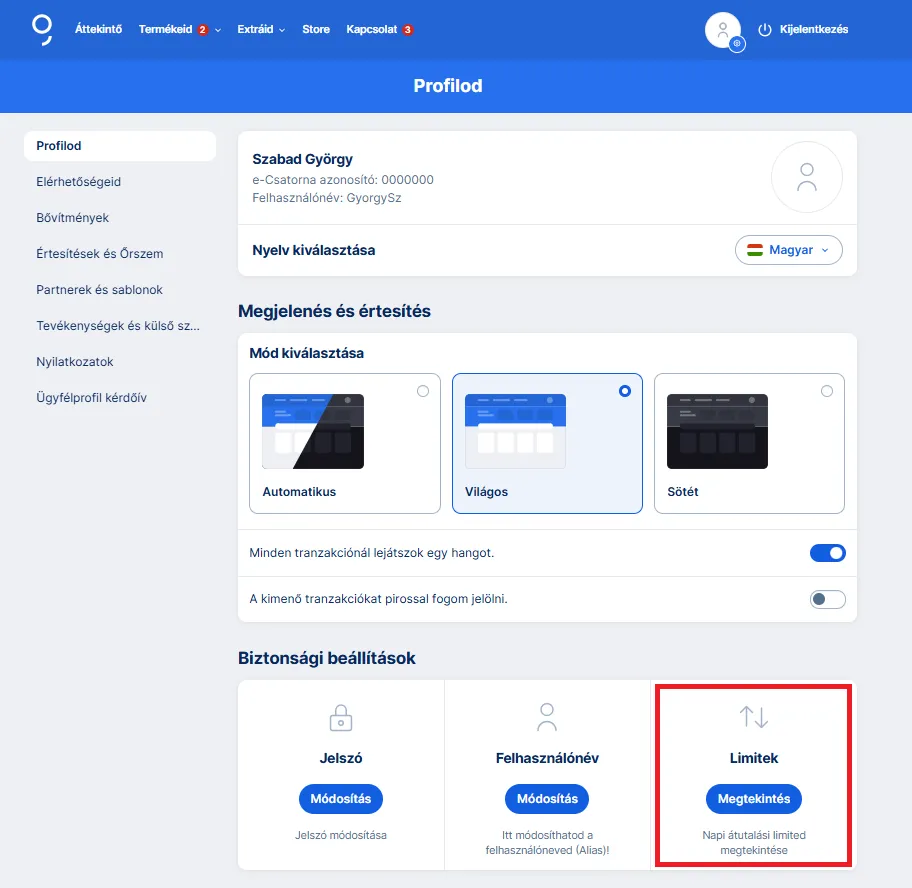Click the bank logo in the header
Image resolution: width=912 pixels, height=888 pixels.
pos(42,29)
